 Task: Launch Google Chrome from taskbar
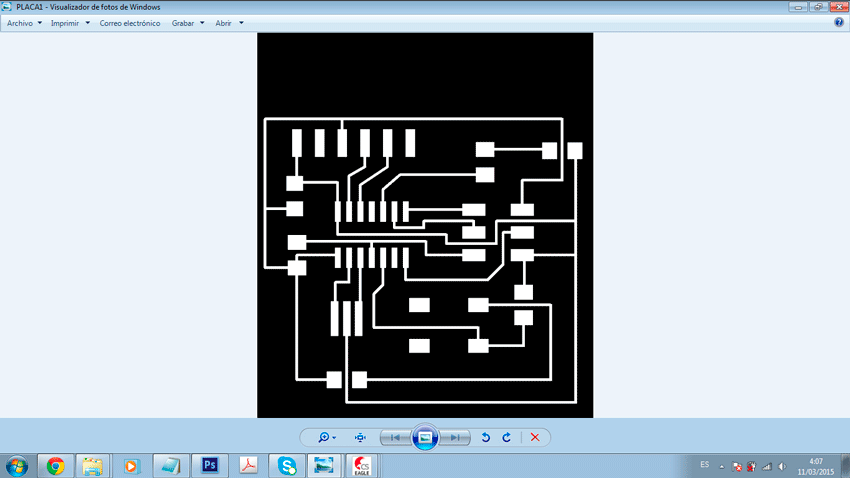pyautogui.click(x=55, y=466)
